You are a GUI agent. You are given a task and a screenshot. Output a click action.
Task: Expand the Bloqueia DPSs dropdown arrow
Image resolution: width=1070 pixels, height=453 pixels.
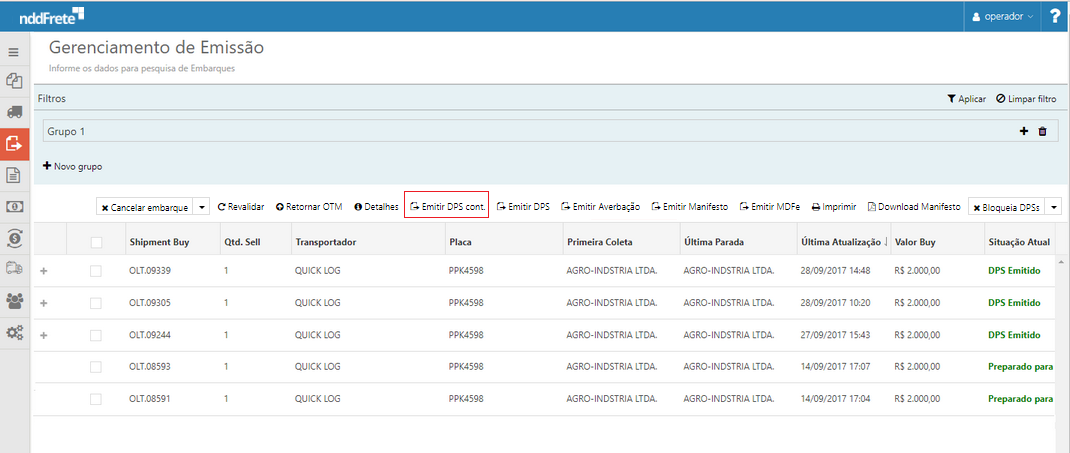1053,207
